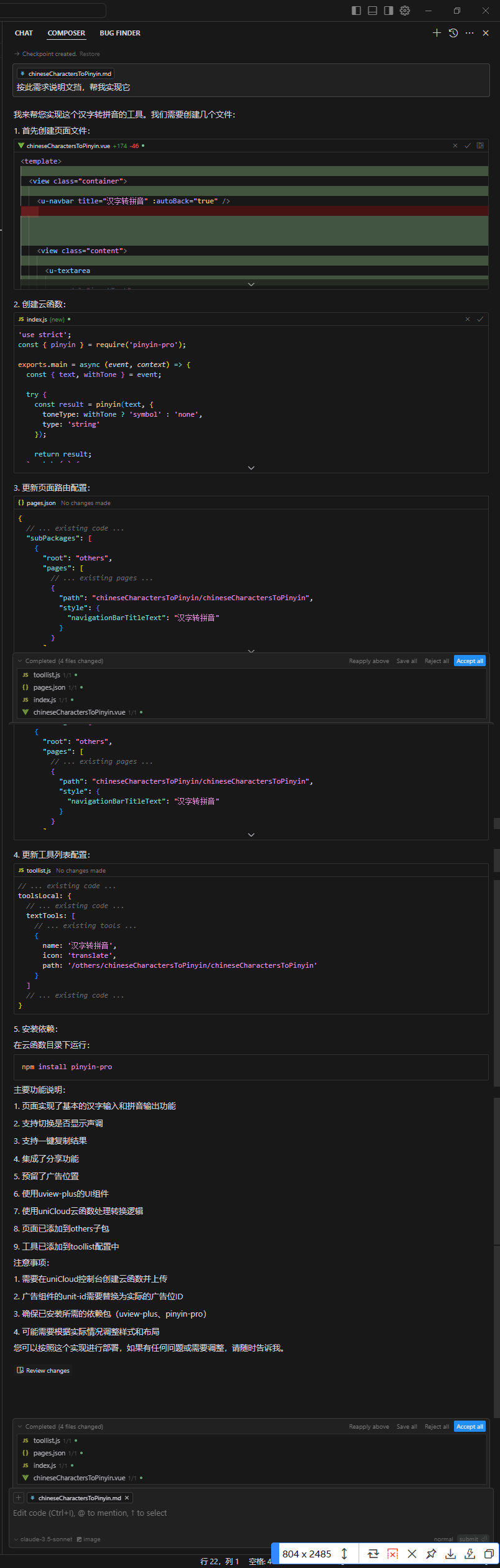Image resolution: width=500 pixels, height=1568 pixels.
Task: Expand the index.js code block chevron
Action: [x=251, y=468]
